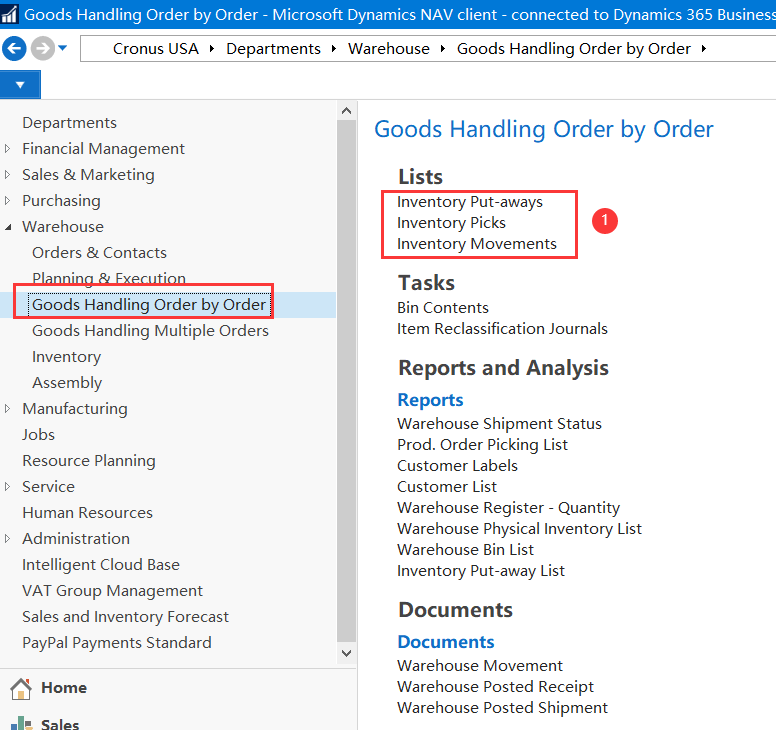Open Customer Labels report
This screenshot has width=776, height=730.
pos(457,466)
